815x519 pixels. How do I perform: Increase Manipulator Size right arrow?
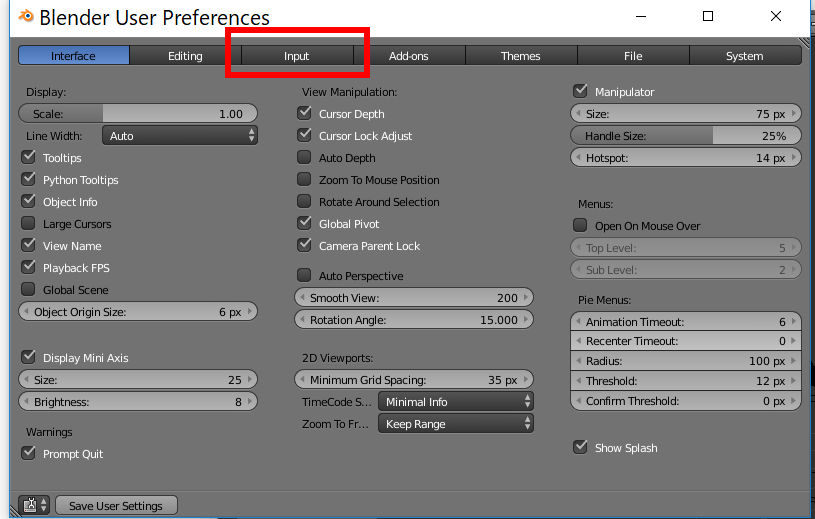pyautogui.click(x=794, y=113)
